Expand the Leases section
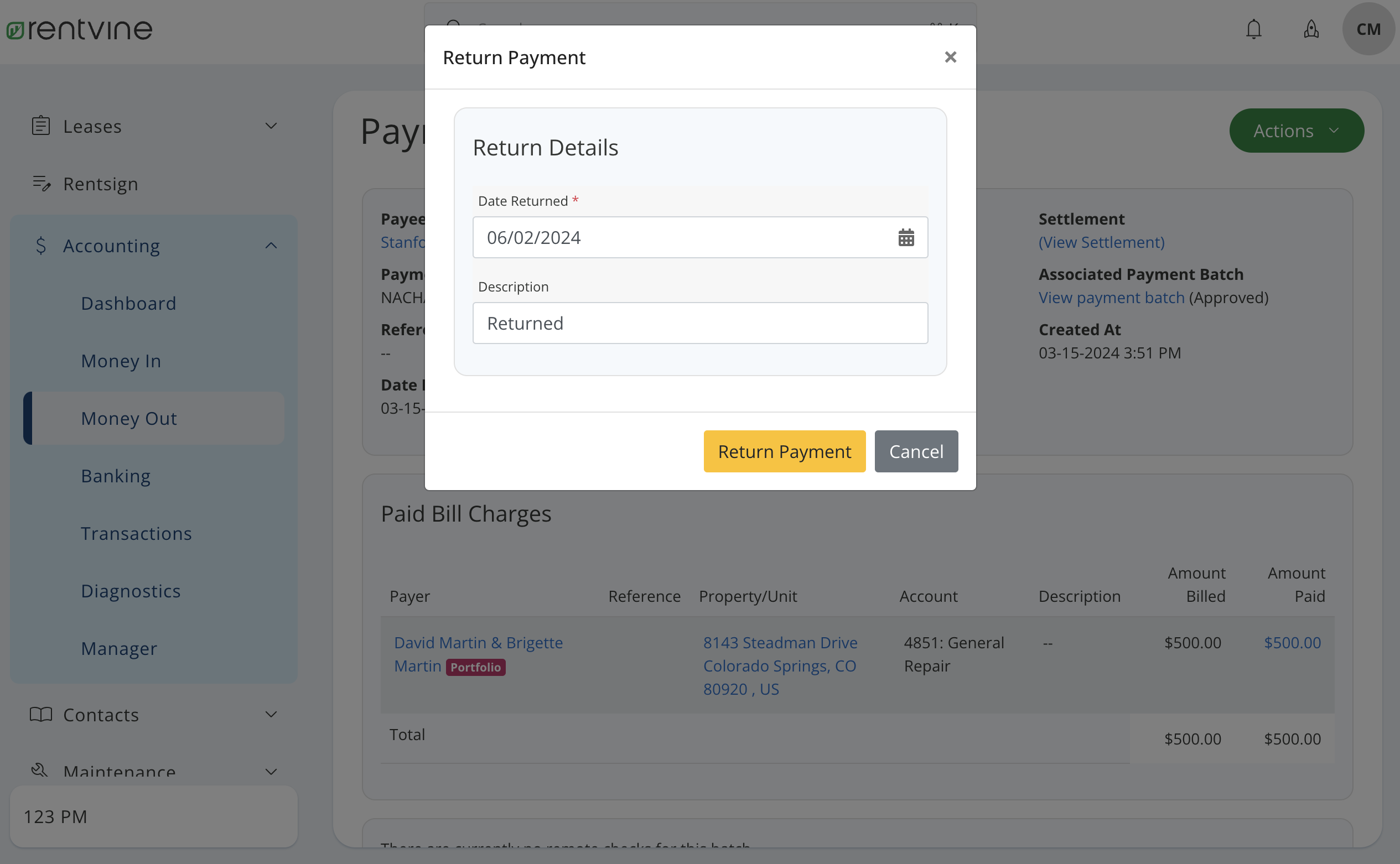The width and height of the screenshot is (1400, 864). click(x=271, y=126)
